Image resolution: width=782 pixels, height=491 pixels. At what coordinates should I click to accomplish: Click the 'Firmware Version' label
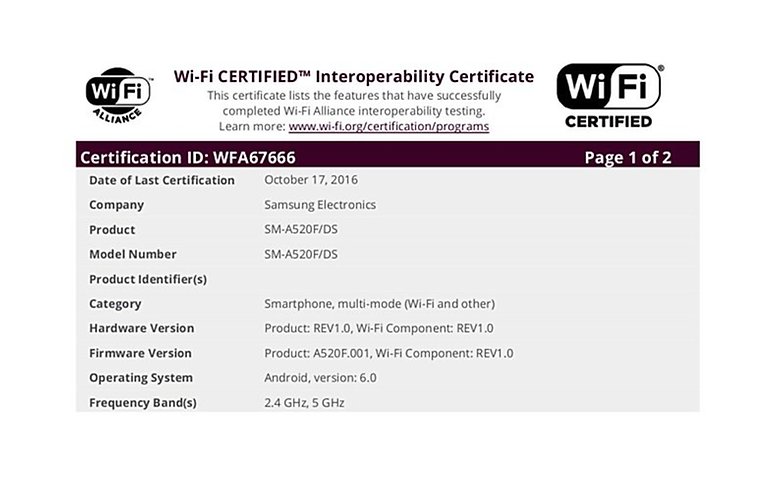[140, 353]
